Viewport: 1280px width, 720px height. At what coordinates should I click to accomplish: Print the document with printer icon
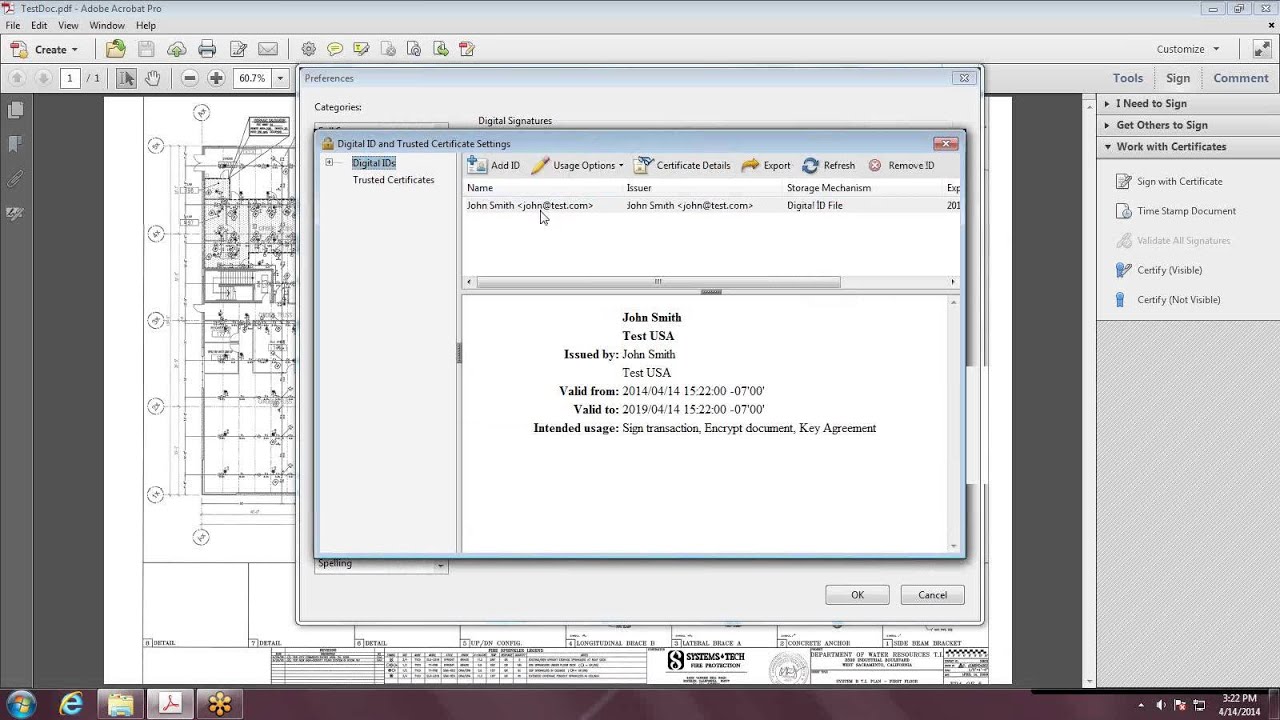207,49
